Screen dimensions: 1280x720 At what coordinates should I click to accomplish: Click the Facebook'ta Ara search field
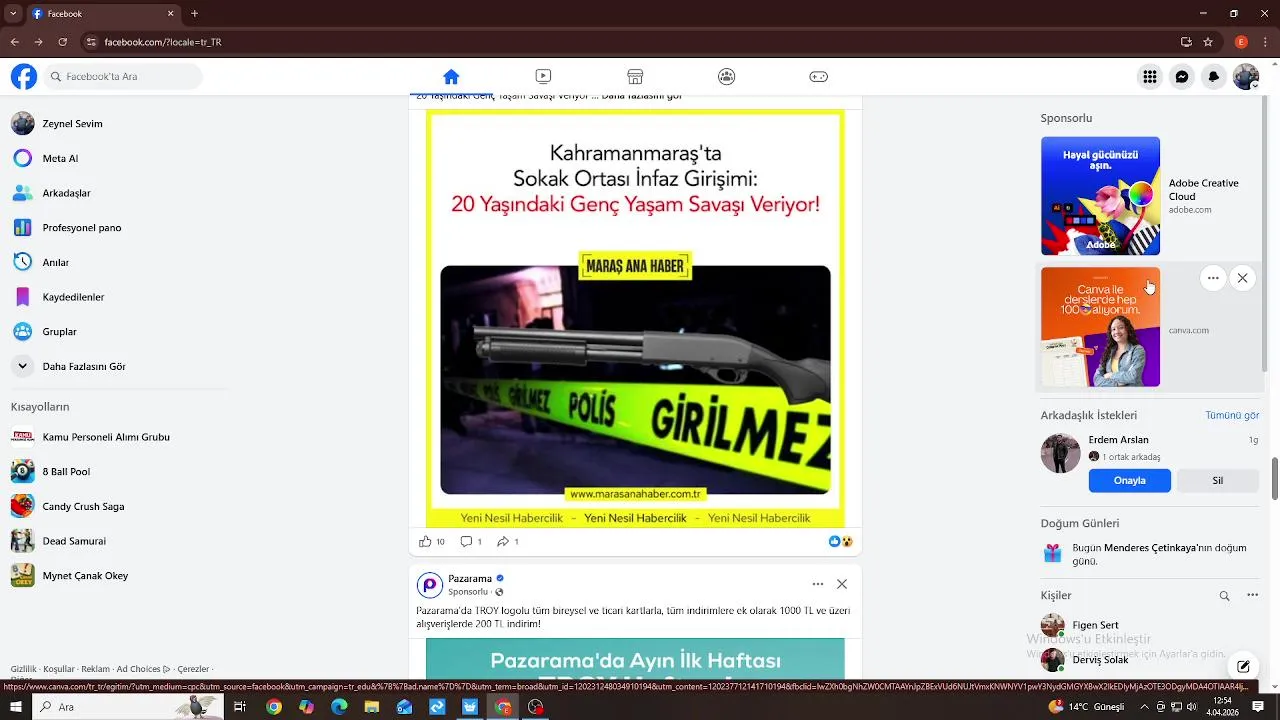pos(123,77)
